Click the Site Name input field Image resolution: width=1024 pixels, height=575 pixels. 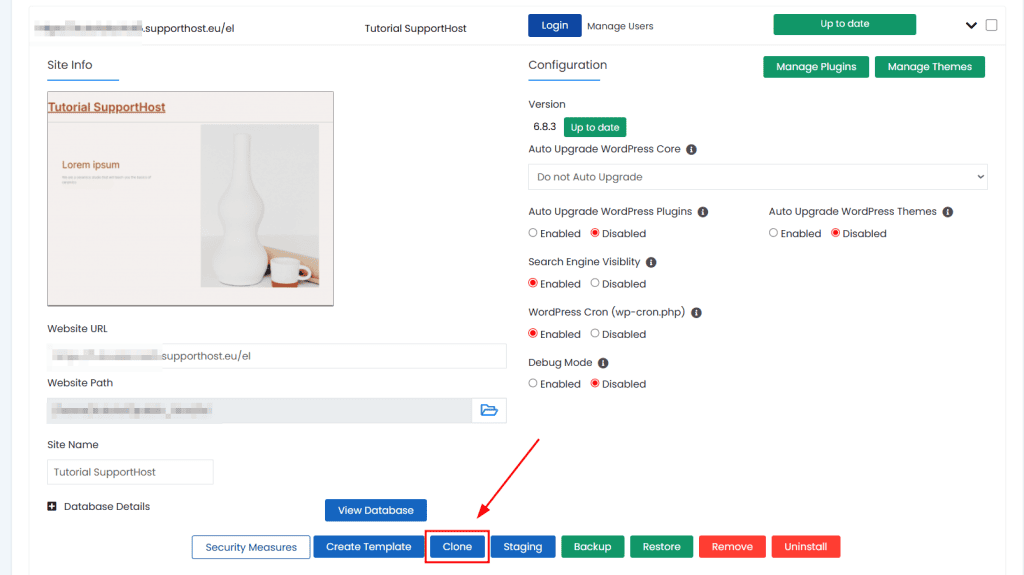[130, 472]
